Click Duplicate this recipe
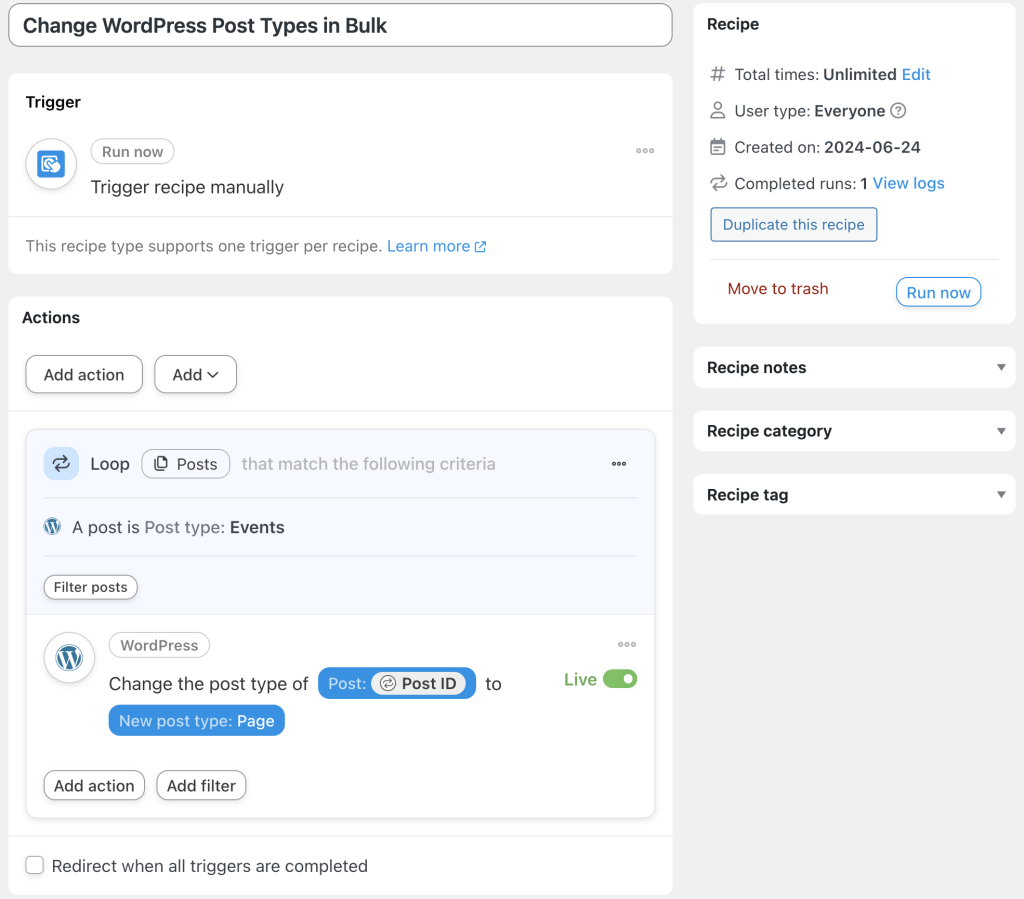This screenshot has width=1024, height=899. (793, 224)
